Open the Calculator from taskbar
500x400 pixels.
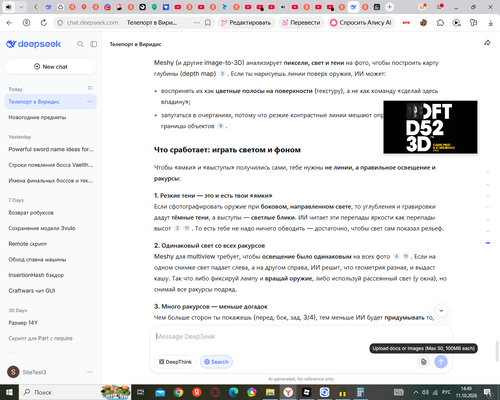[360, 392]
